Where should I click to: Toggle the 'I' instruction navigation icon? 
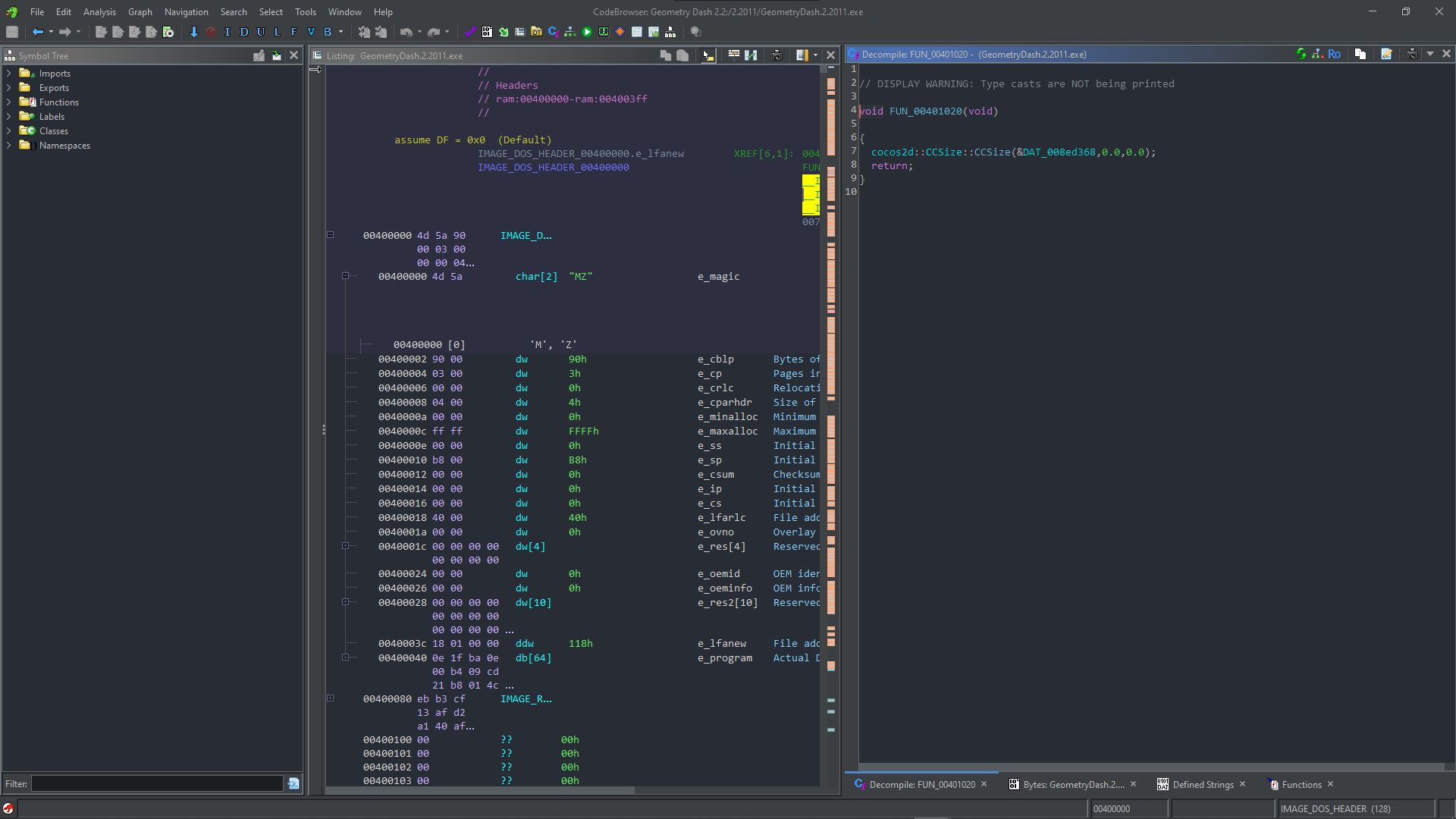[227, 32]
